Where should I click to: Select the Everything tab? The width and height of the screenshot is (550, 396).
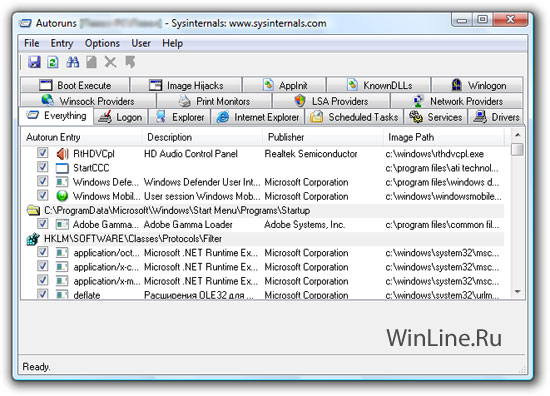56,116
